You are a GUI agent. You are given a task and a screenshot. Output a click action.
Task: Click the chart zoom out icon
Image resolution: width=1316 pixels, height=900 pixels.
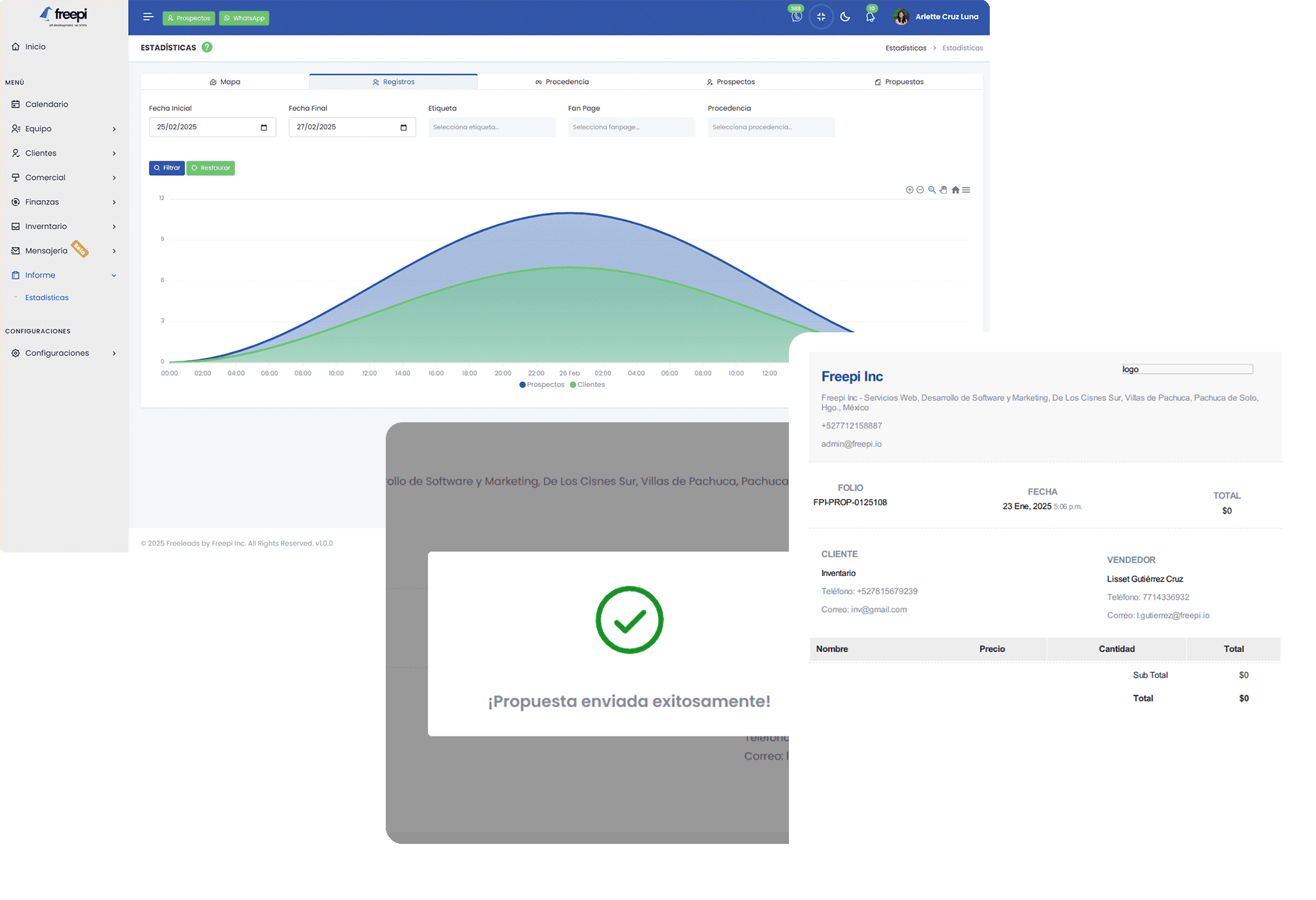pyautogui.click(x=920, y=190)
